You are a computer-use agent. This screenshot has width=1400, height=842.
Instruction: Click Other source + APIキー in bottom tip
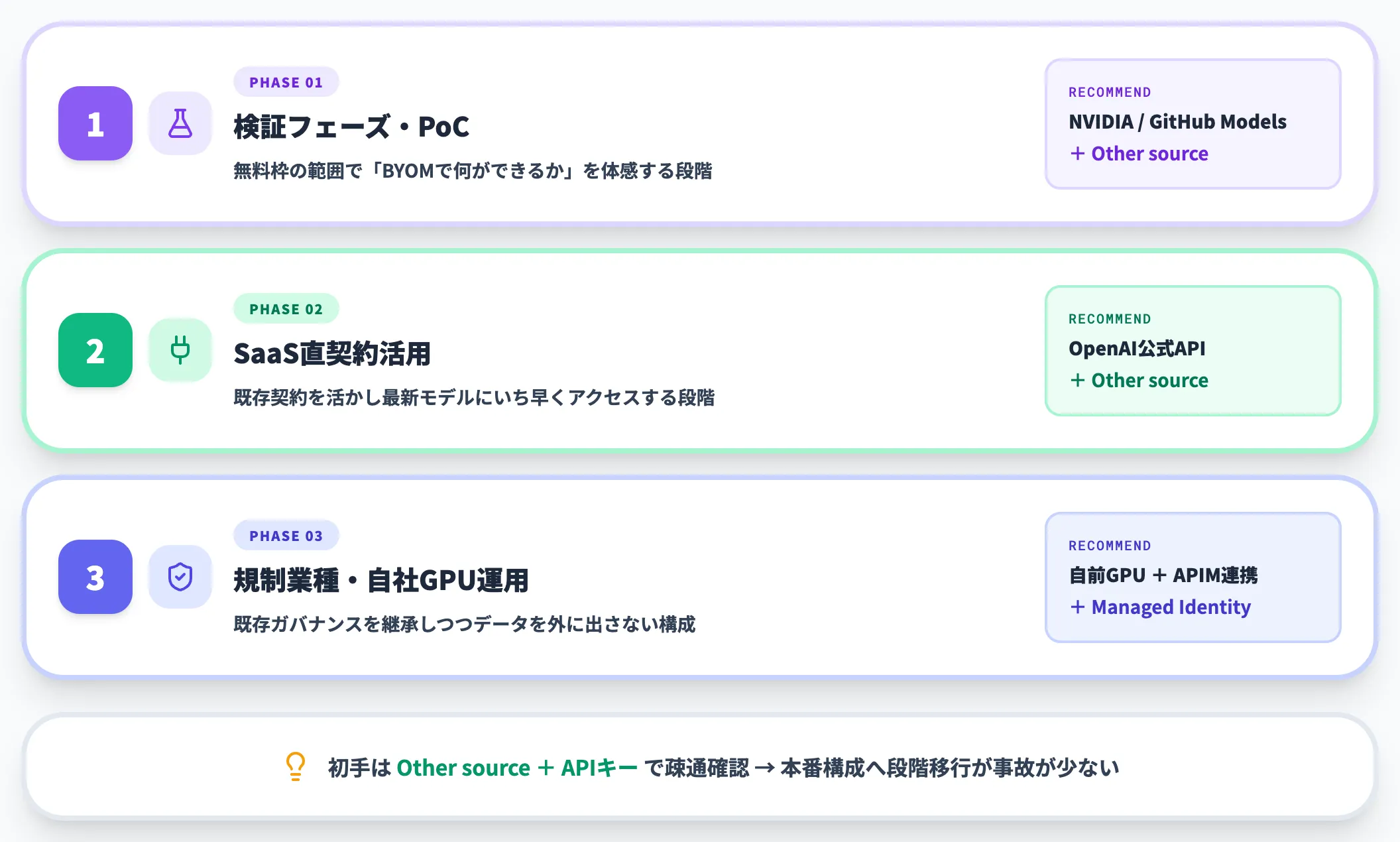(x=517, y=768)
